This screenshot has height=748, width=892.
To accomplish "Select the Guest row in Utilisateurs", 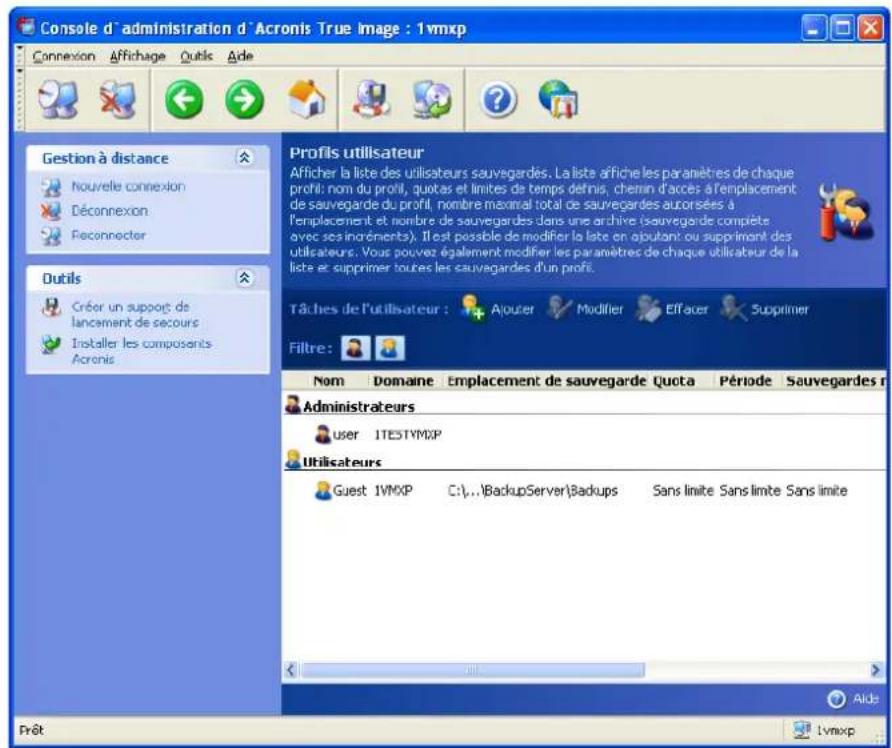I will click(584, 491).
